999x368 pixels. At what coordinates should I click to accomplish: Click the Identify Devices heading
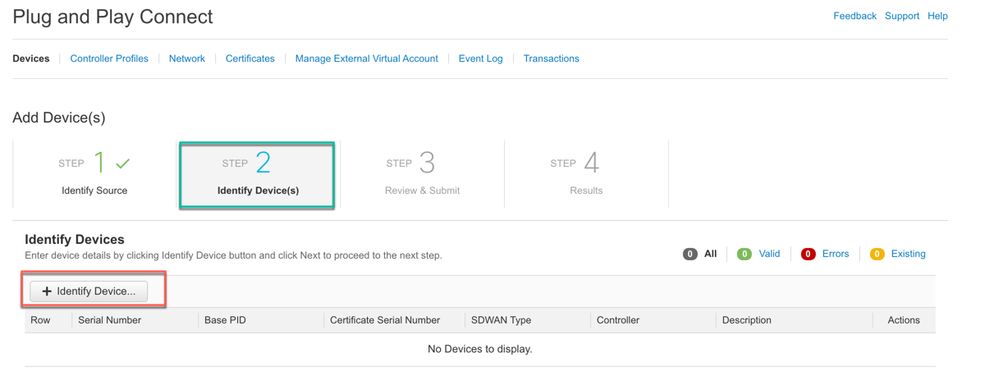click(75, 239)
